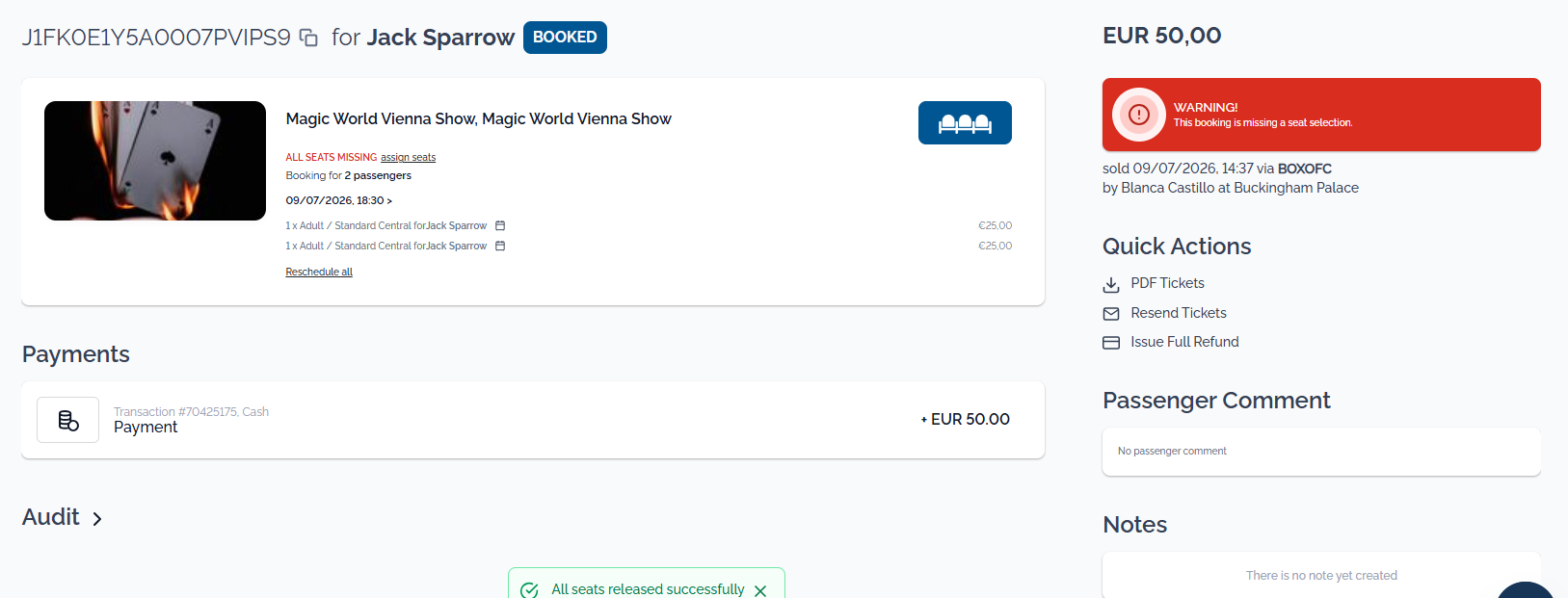The image size is (1568, 598).
Task: Click second '1 x Adult / Standard Central' row text
Action: point(385,246)
